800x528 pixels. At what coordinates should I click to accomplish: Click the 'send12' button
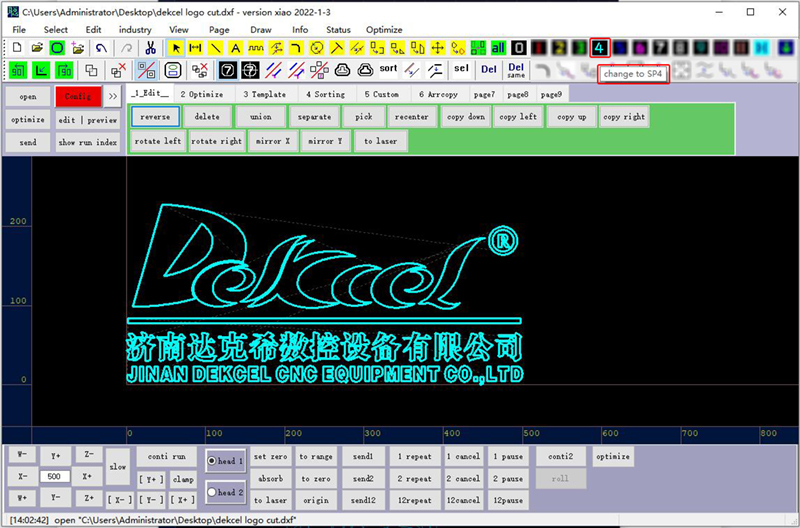click(363, 500)
